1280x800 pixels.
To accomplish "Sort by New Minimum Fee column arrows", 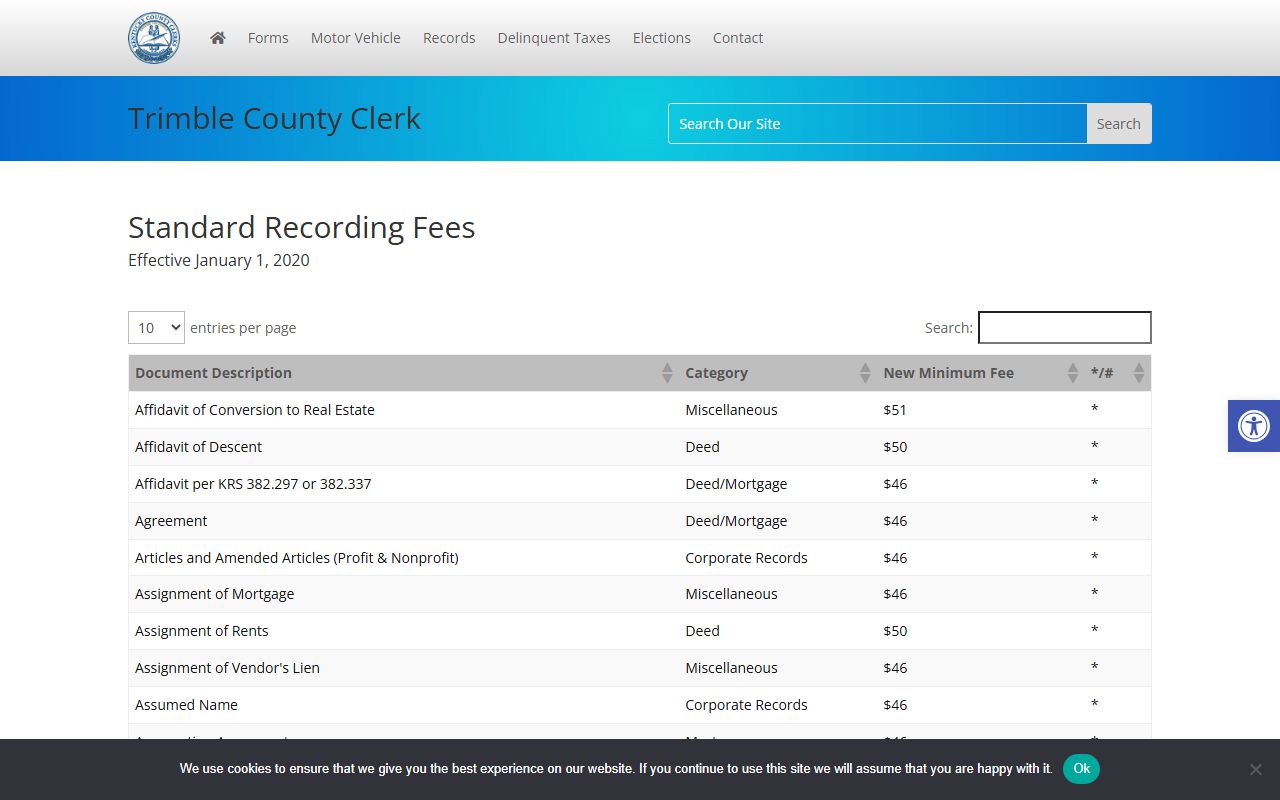I will (x=1073, y=373).
